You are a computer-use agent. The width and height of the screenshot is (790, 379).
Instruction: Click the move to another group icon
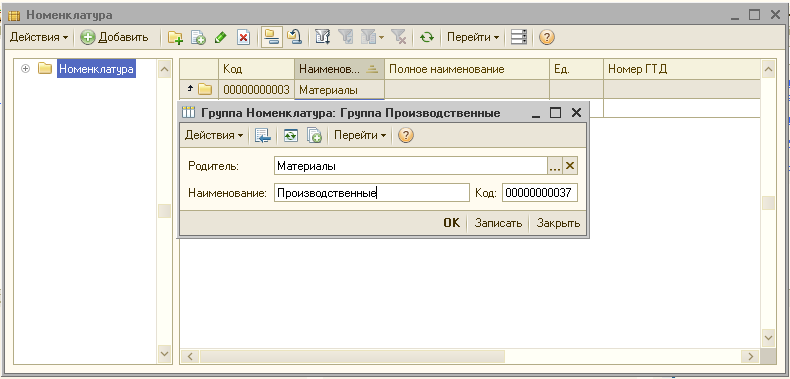pyautogui.click(x=294, y=37)
